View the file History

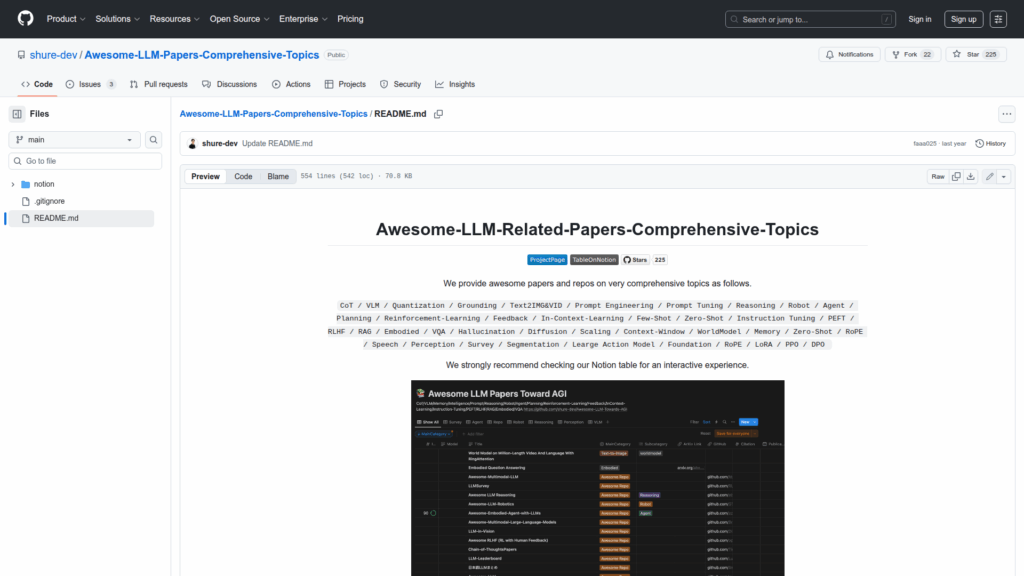pyautogui.click(x=991, y=144)
